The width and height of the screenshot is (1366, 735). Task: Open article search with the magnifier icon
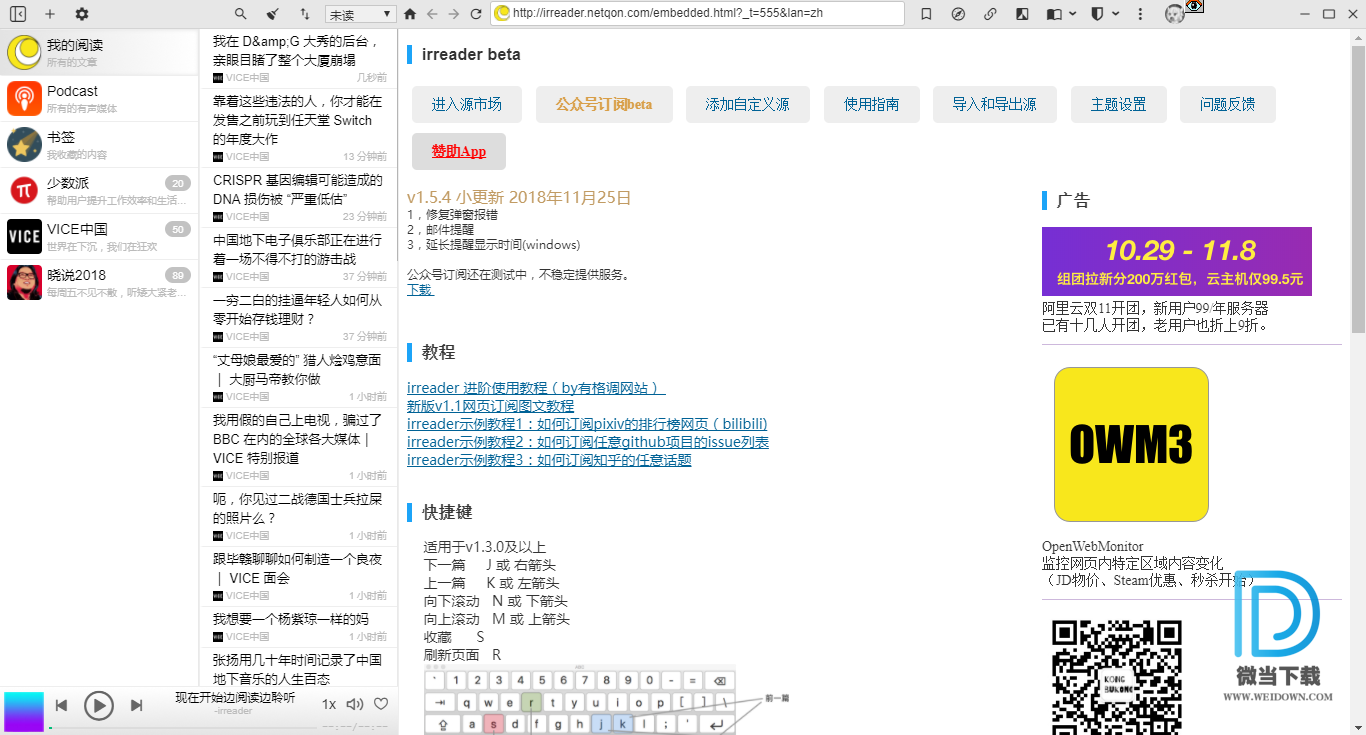click(x=240, y=14)
